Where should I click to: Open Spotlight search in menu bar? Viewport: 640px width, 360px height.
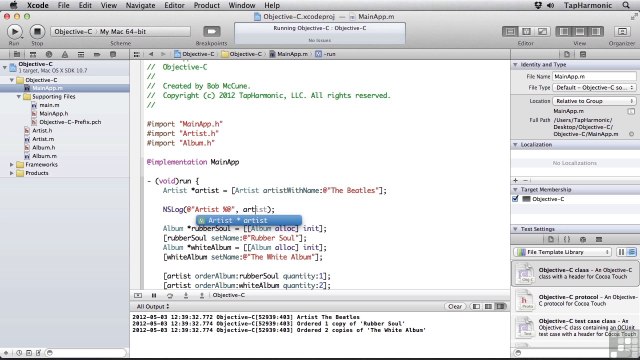click(626, 5)
